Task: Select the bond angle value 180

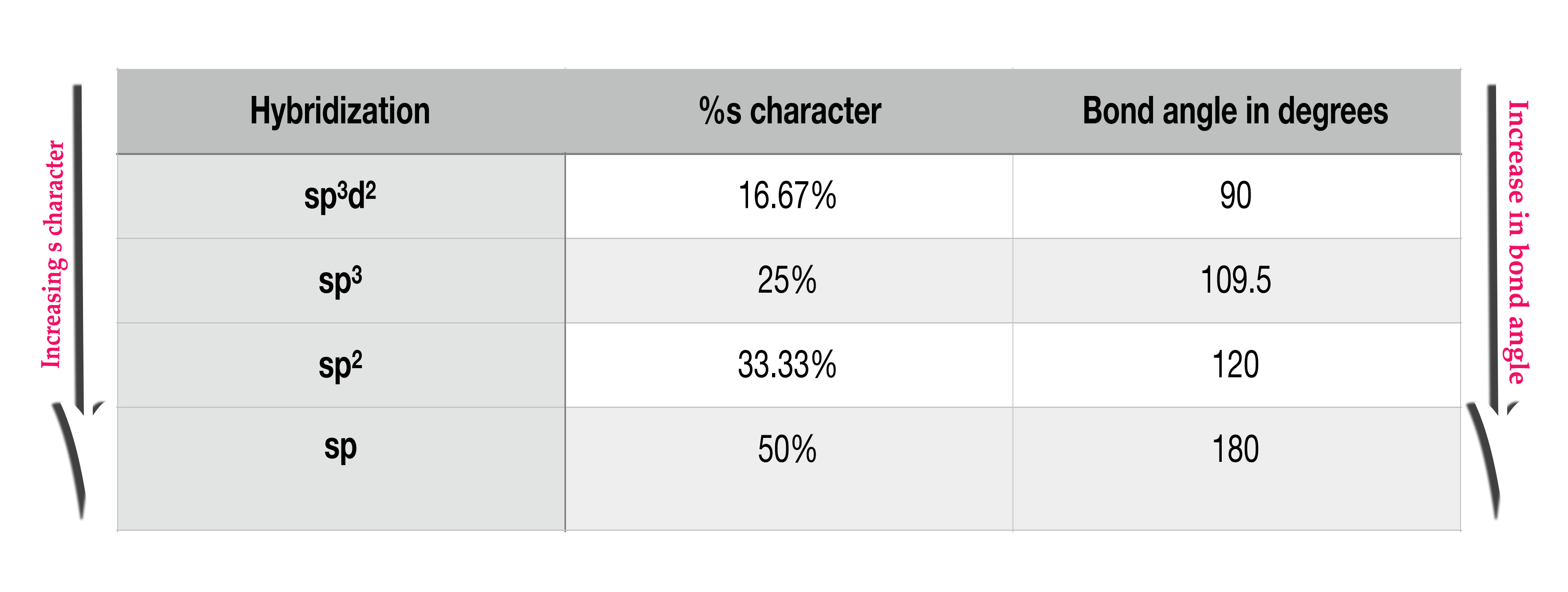Action: 1235,449
